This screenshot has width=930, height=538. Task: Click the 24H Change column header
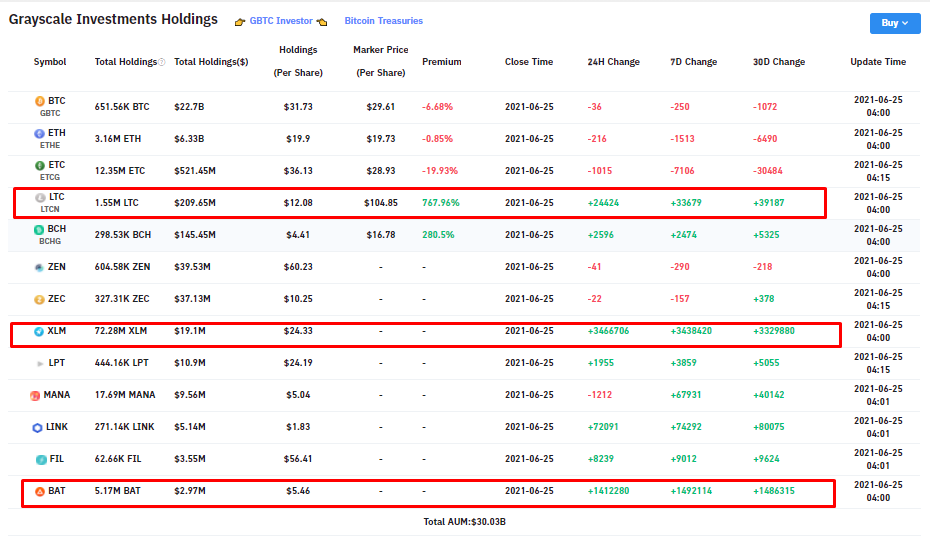[x=613, y=62]
